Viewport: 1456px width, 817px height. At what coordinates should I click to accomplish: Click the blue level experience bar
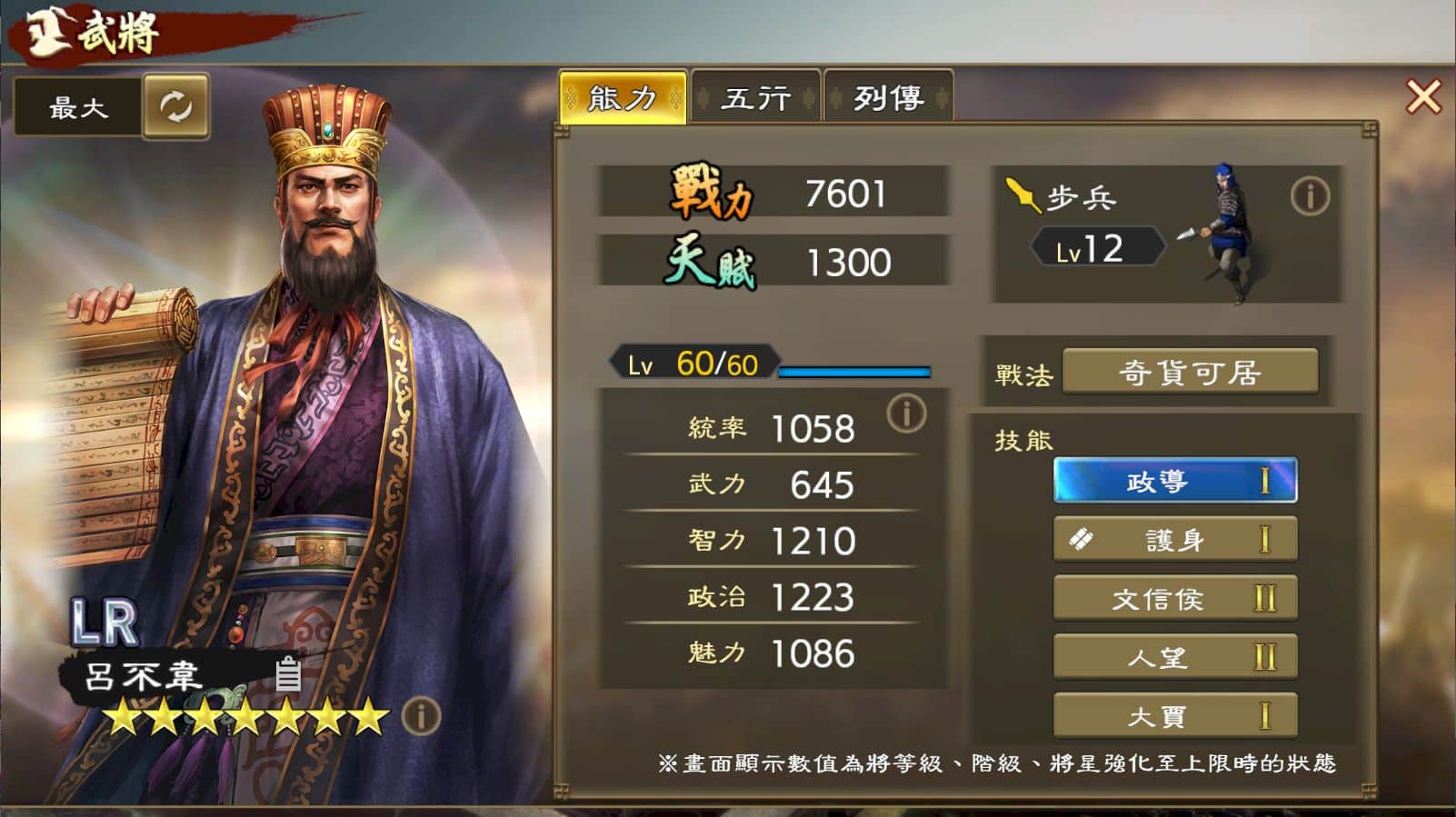tap(854, 371)
